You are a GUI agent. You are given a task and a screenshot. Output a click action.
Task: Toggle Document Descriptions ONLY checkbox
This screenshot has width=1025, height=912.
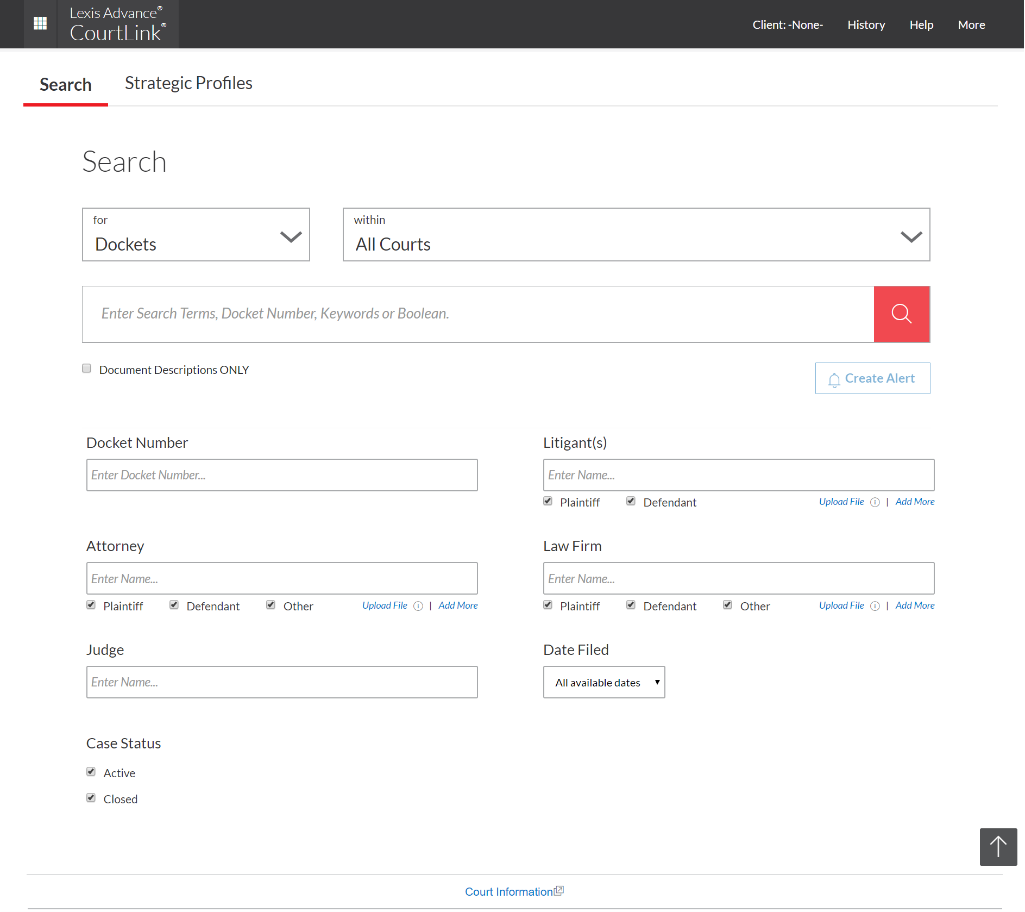point(86,369)
